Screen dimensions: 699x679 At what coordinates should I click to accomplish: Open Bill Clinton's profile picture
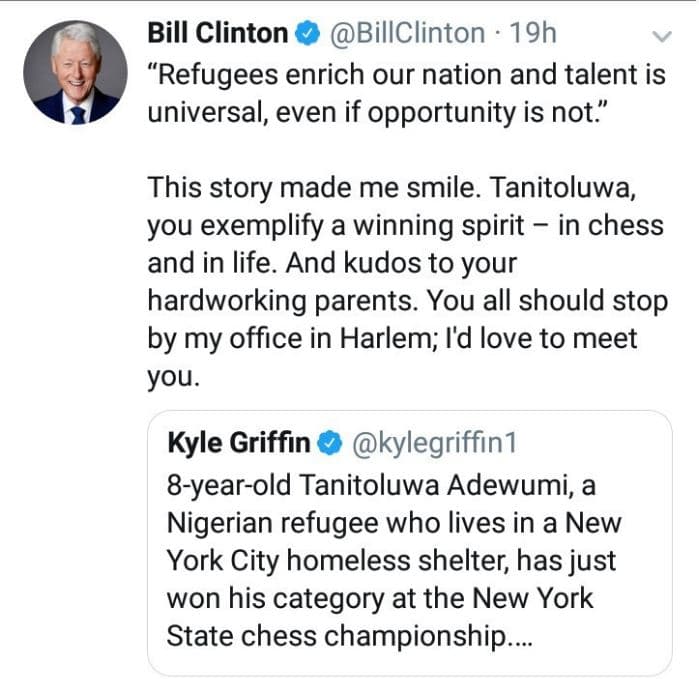75,72
